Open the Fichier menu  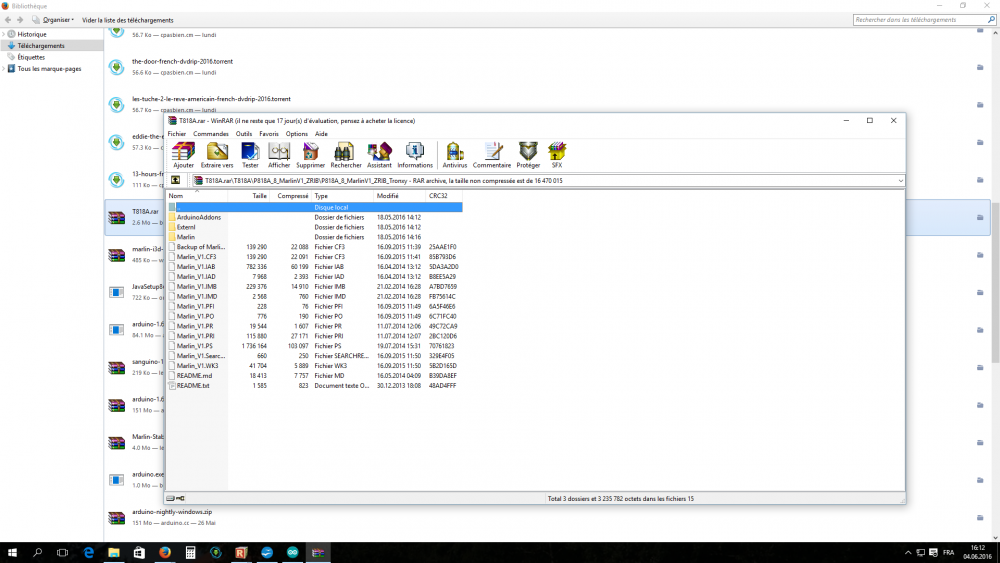tap(177, 134)
